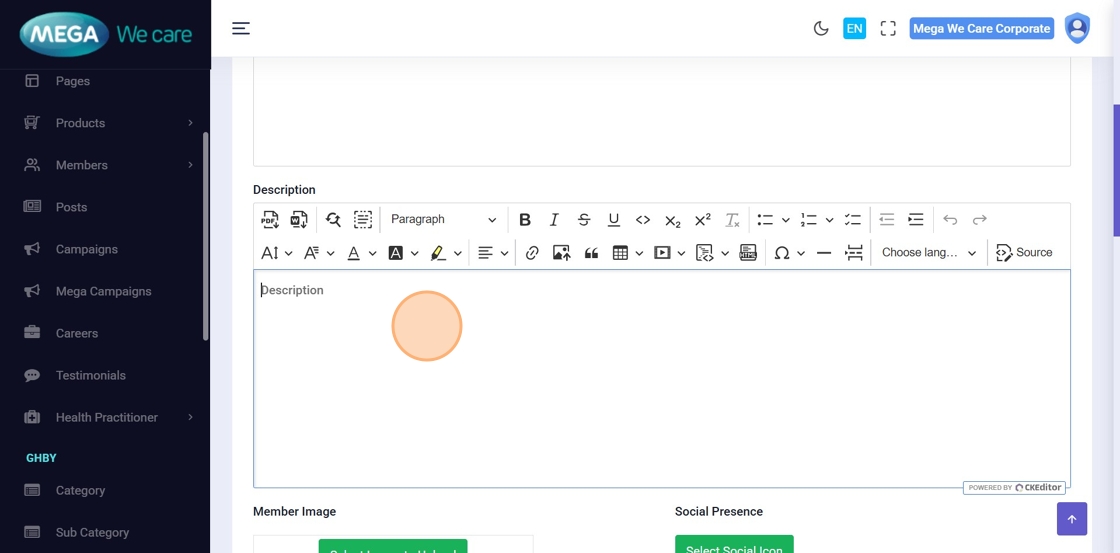This screenshot has height=553, width=1120.
Task: Click the Source button
Action: (x=1024, y=253)
